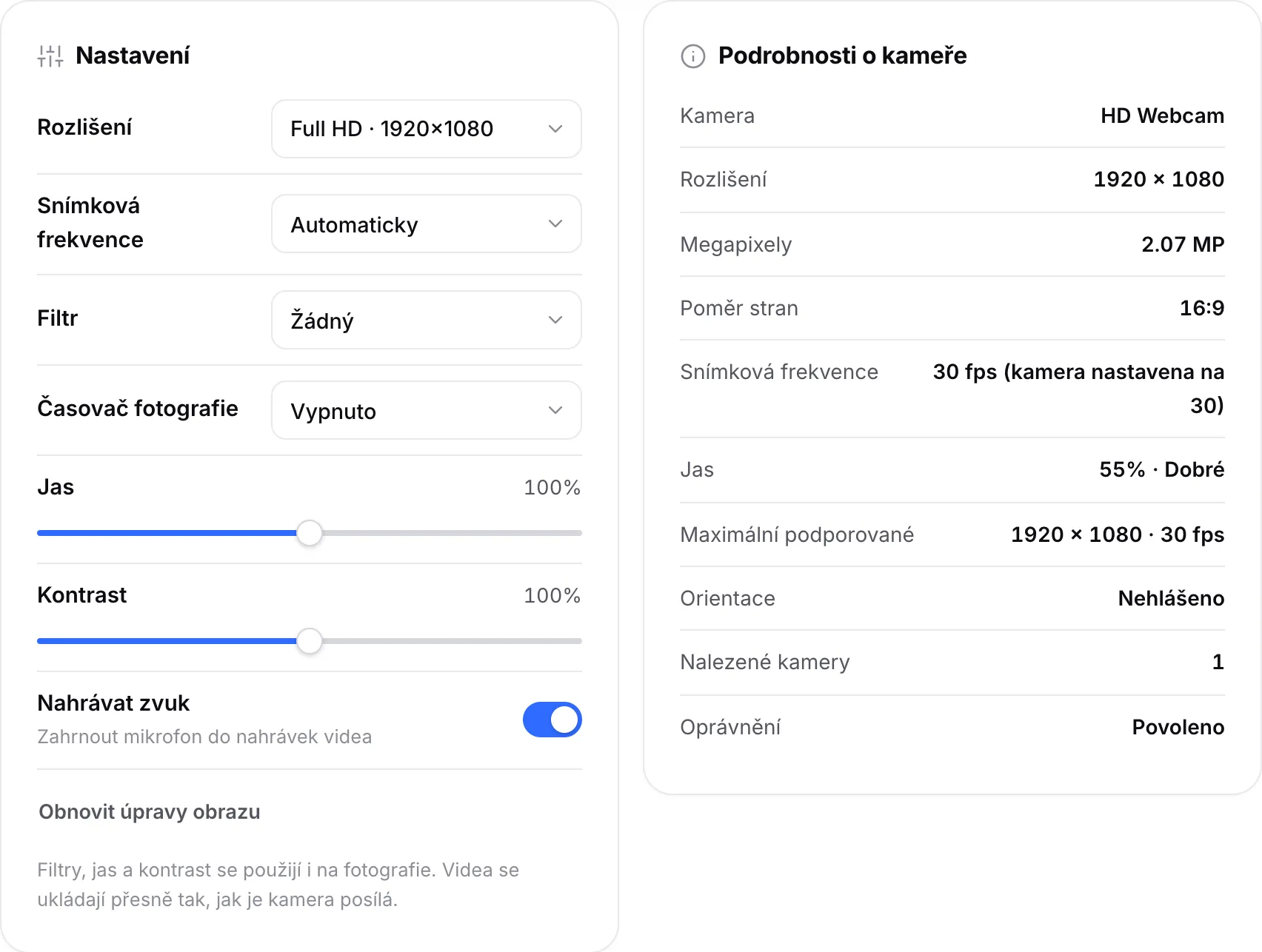Click the Nalezené kamery label
This screenshot has height=952, width=1262.
[x=765, y=662]
